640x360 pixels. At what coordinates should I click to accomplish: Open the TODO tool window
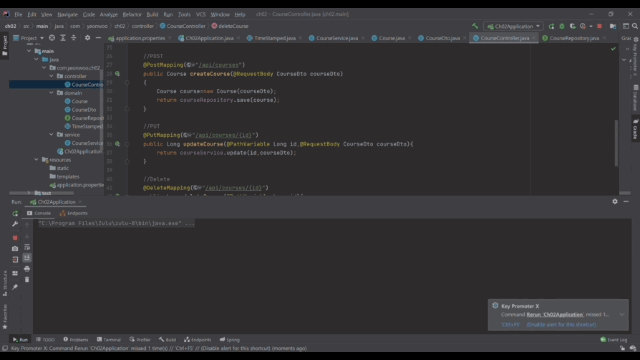point(45,340)
